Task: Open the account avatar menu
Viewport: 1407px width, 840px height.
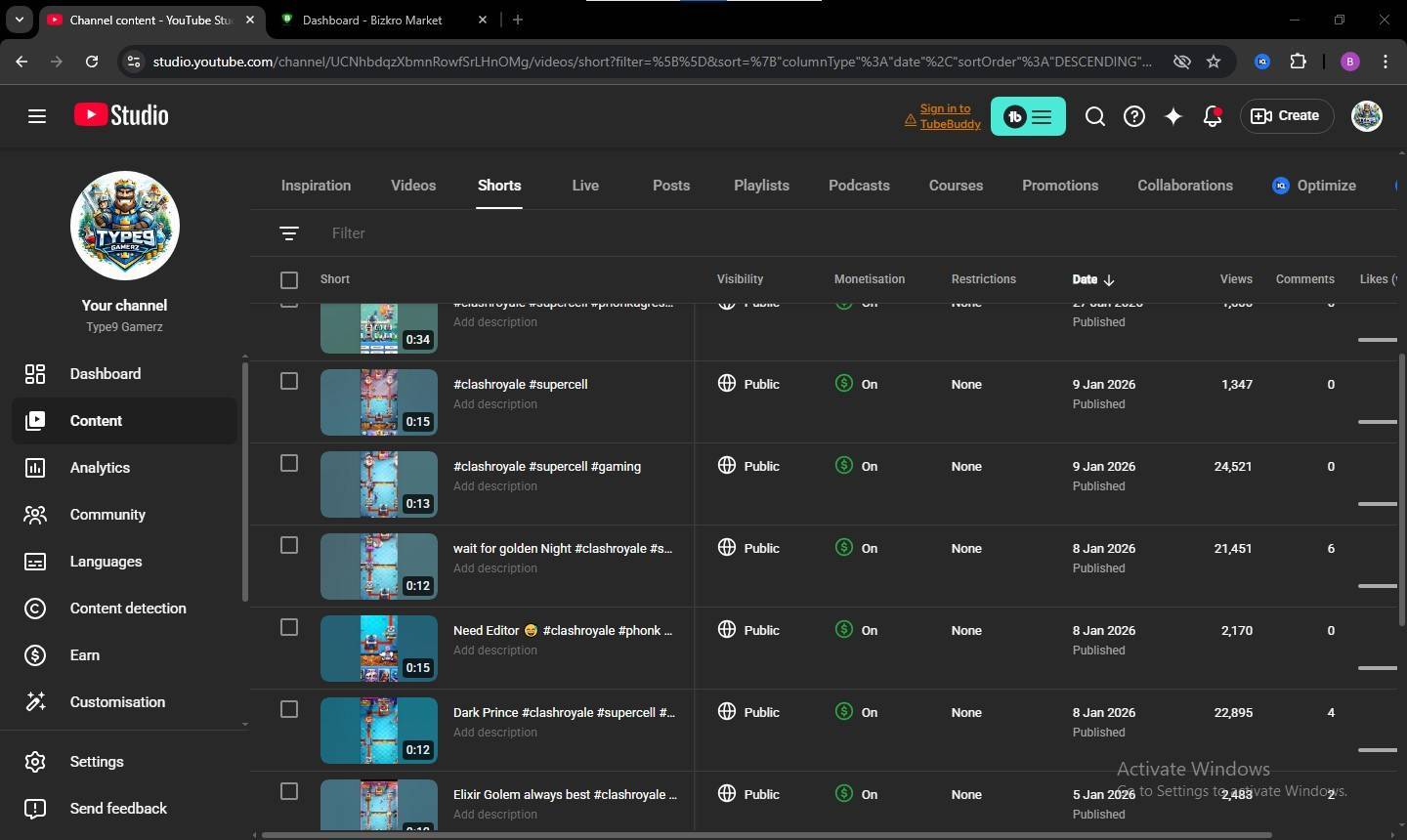Action: click(1366, 116)
